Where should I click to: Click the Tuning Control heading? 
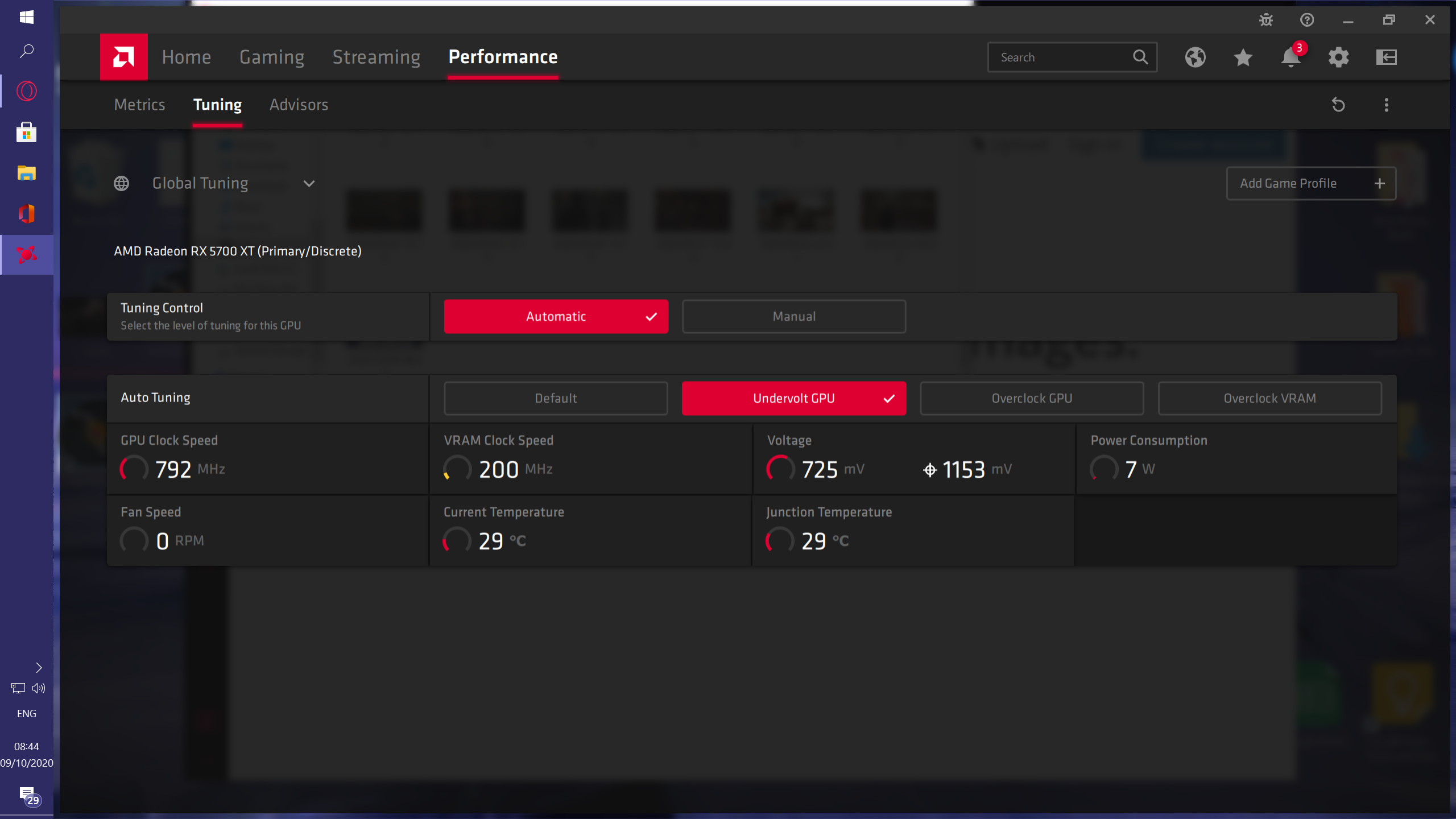(x=162, y=308)
